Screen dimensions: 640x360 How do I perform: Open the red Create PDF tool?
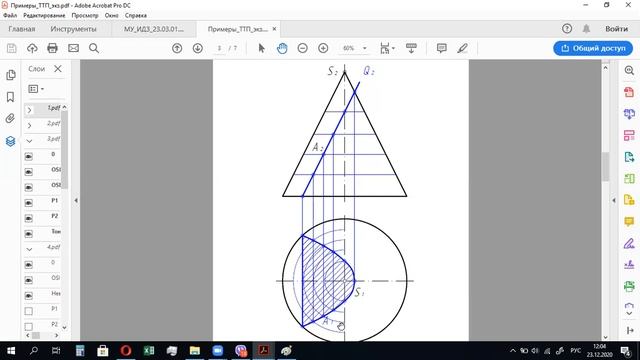point(629,92)
